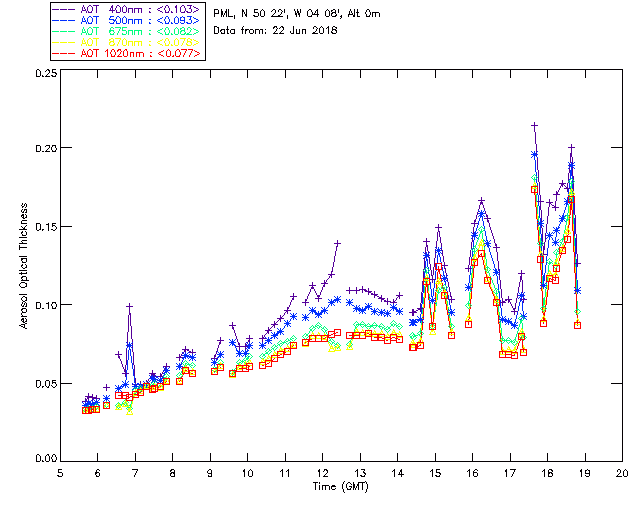Click the station info line starting PML

(297, 14)
